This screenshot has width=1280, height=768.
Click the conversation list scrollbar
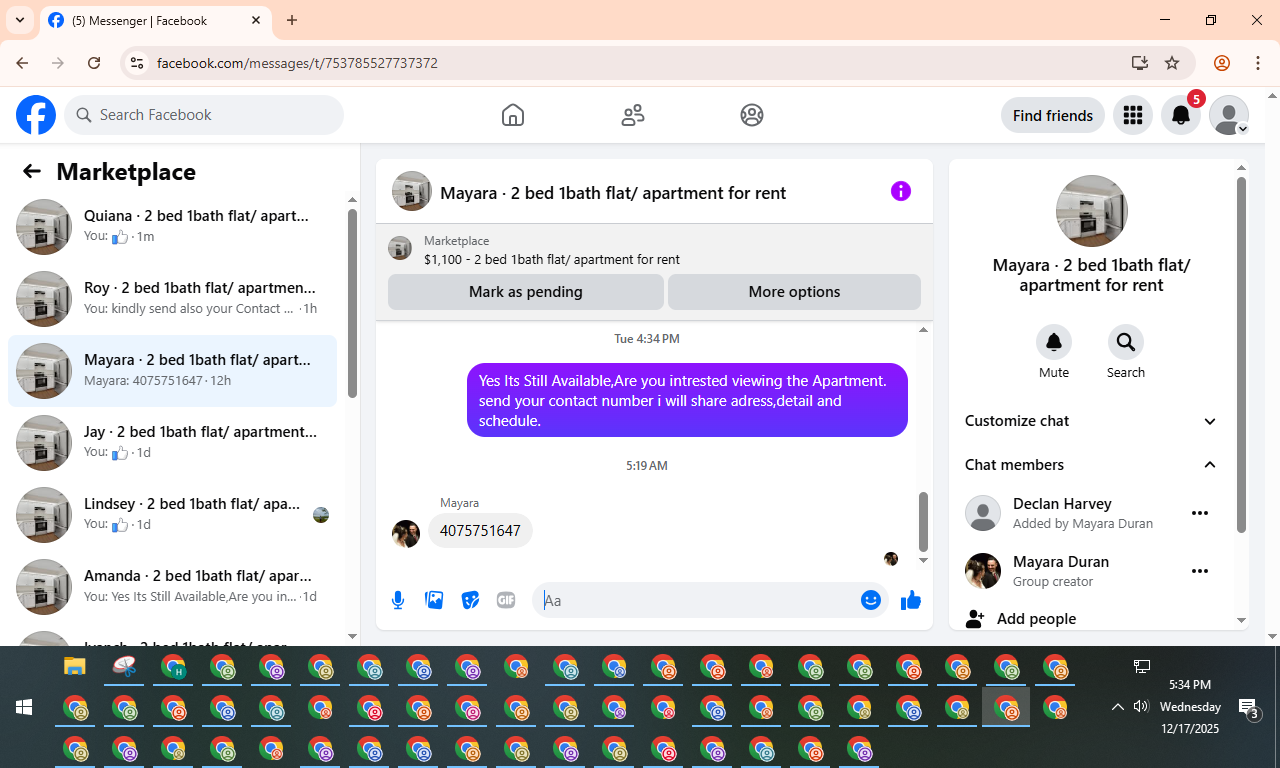pos(352,303)
